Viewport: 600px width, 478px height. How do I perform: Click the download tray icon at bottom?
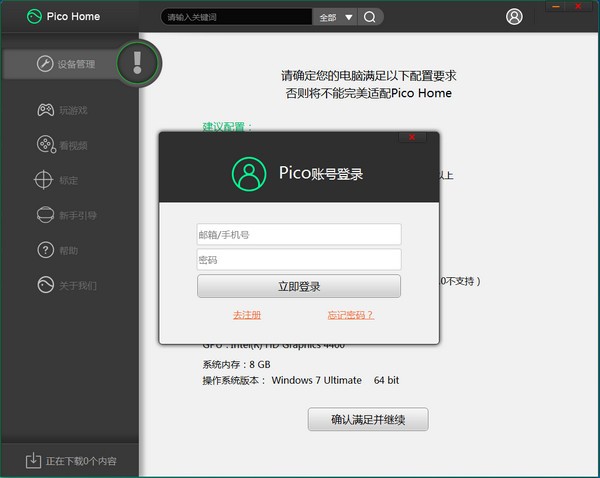click(33, 460)
